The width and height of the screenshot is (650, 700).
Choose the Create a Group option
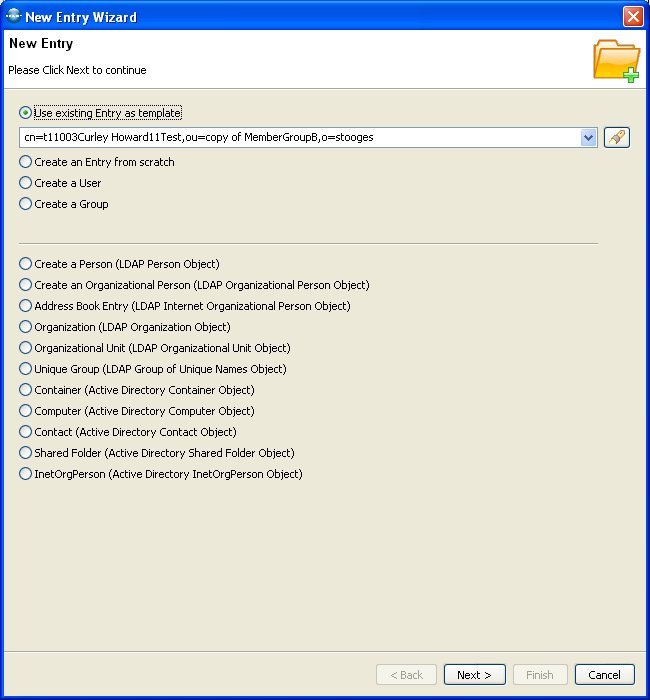[x=26, y=204]
